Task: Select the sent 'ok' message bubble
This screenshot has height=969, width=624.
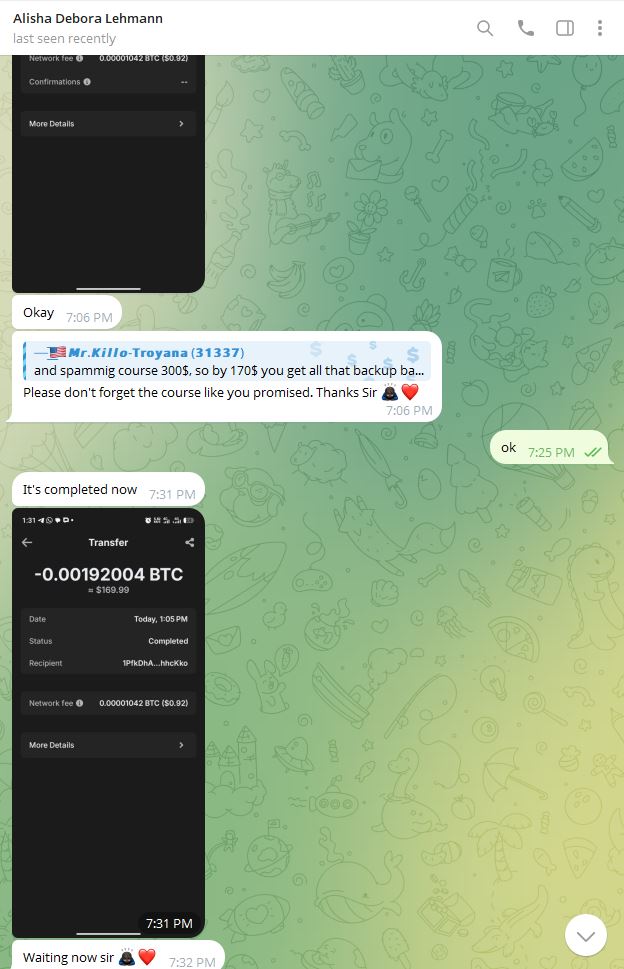Action: point(549,447)
